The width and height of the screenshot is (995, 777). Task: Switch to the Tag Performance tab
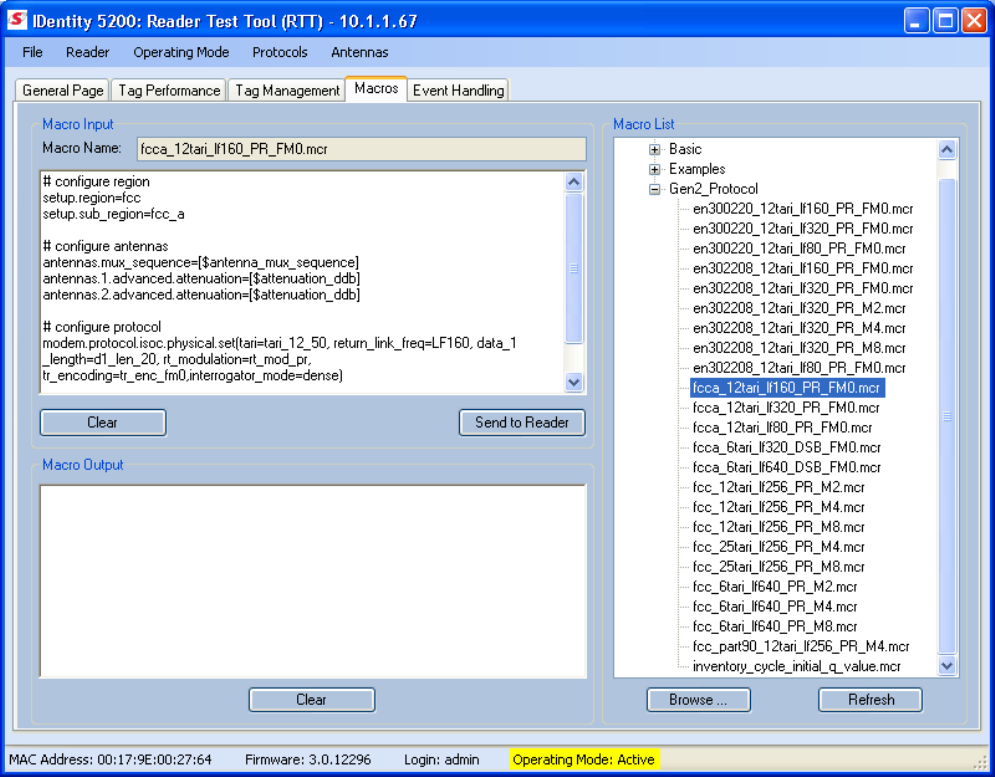169,90
